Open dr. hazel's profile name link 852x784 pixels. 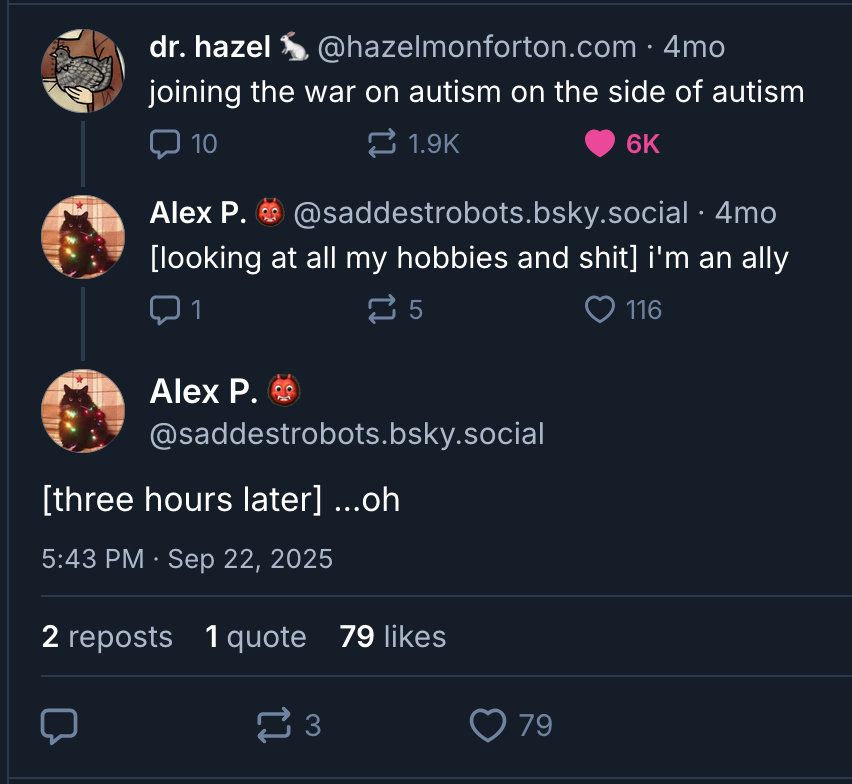click(x=208, y=46)
